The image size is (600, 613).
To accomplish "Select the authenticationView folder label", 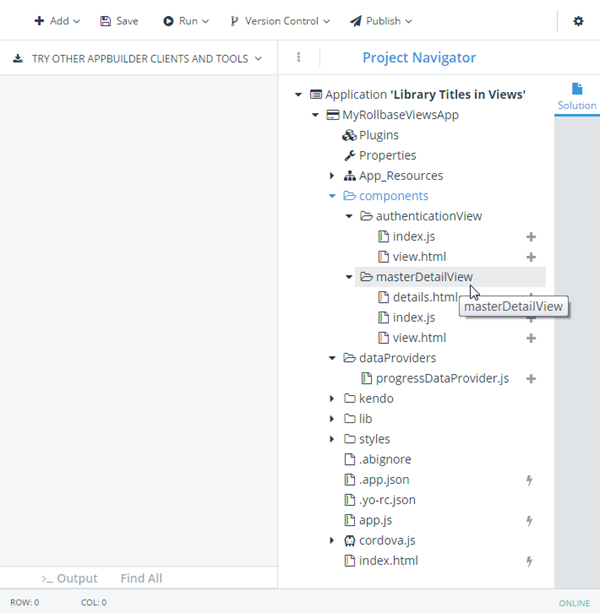I will (x=429, y=216).
